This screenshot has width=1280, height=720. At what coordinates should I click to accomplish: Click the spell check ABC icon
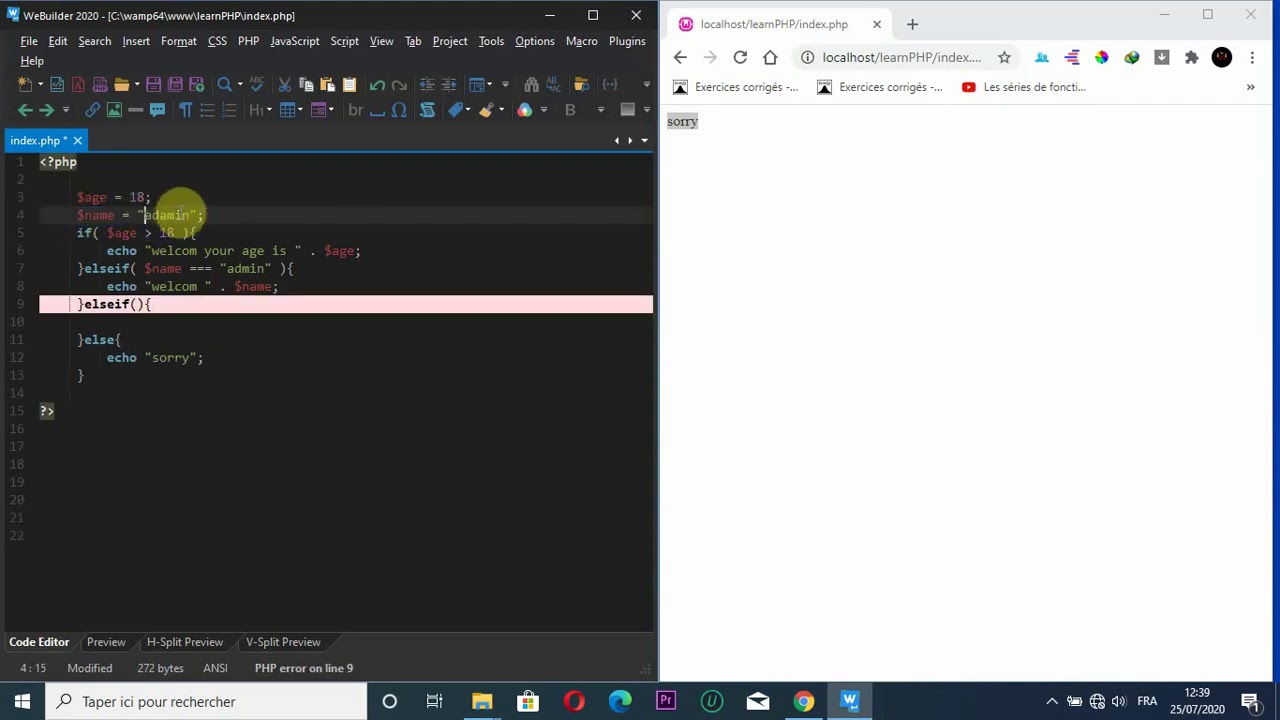pos(256,84)
